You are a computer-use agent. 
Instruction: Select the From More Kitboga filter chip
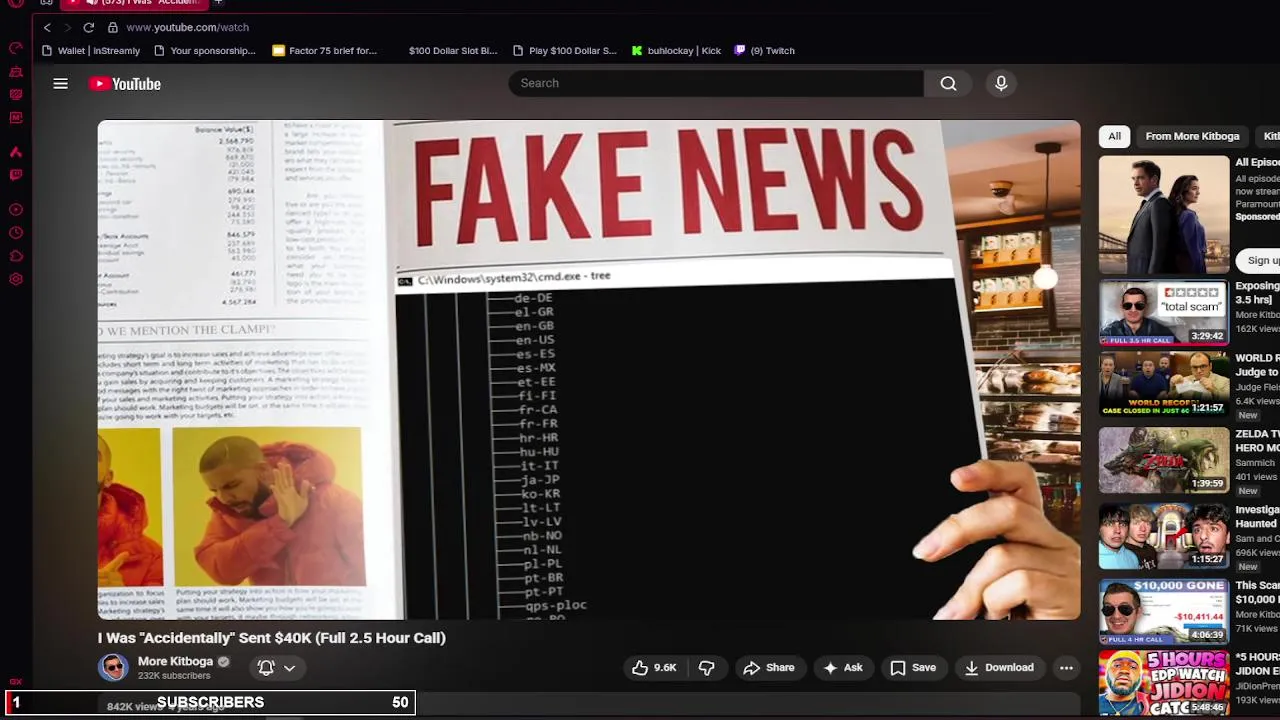(x=1192, y=136)
